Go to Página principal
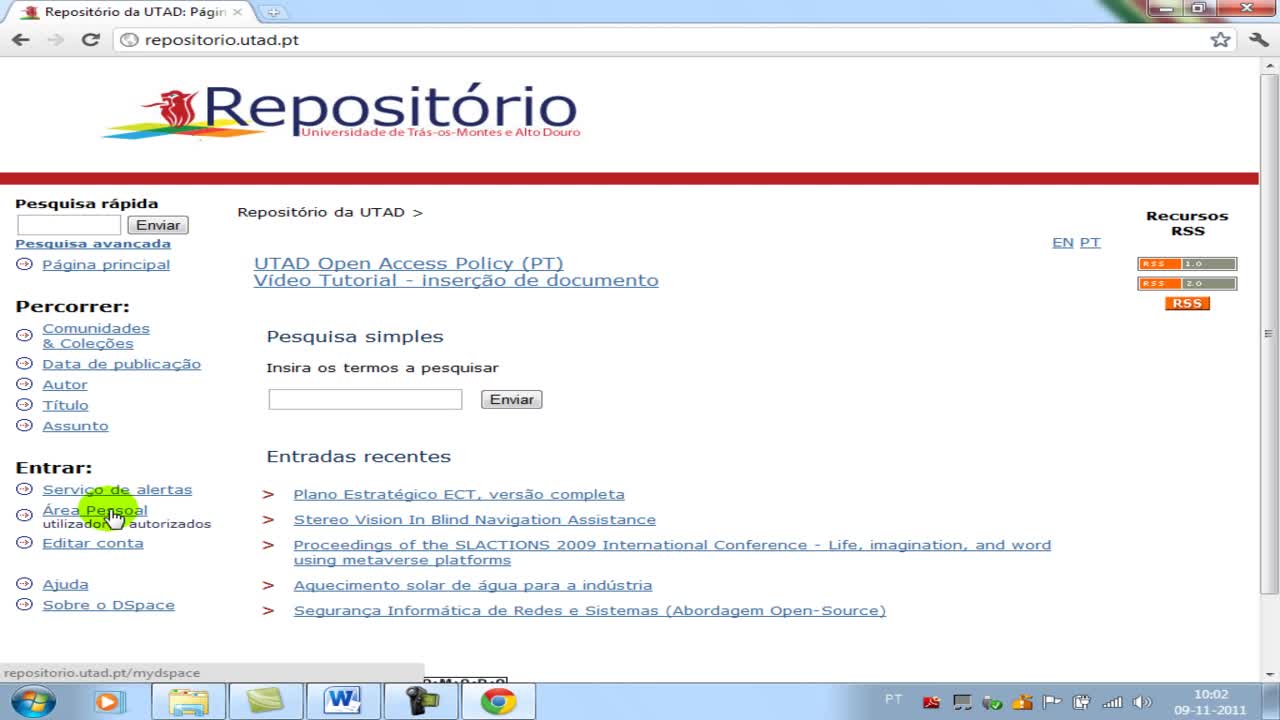This screenshot has height=720, width=1280. coord(106,264)
